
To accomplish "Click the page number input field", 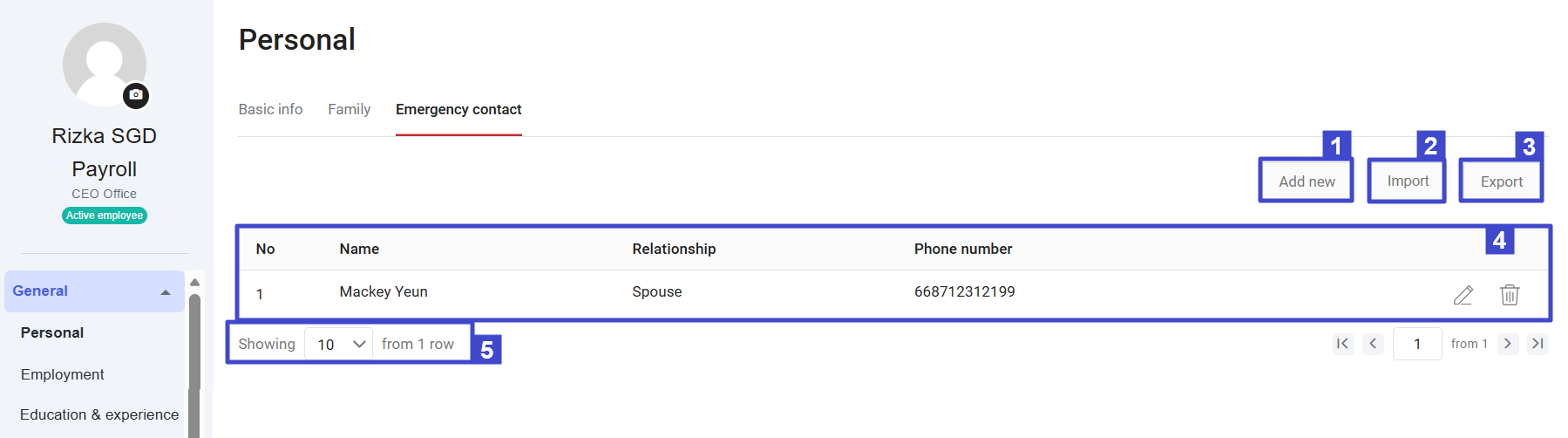I will 1417,344.
